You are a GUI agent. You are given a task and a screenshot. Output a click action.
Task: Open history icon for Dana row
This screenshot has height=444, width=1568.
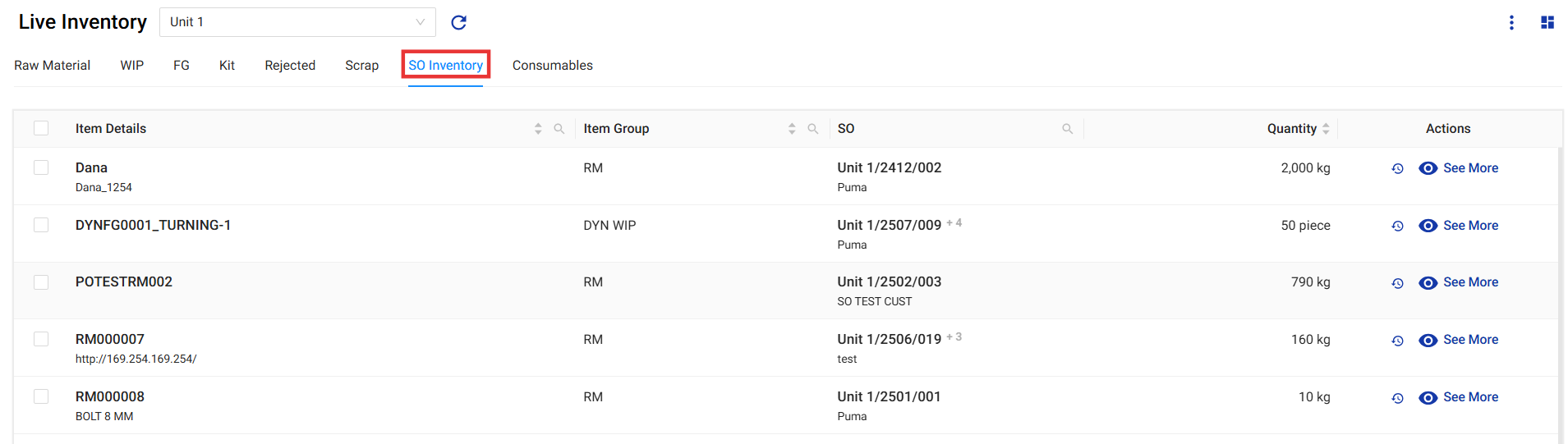[x=1397, y=168]
